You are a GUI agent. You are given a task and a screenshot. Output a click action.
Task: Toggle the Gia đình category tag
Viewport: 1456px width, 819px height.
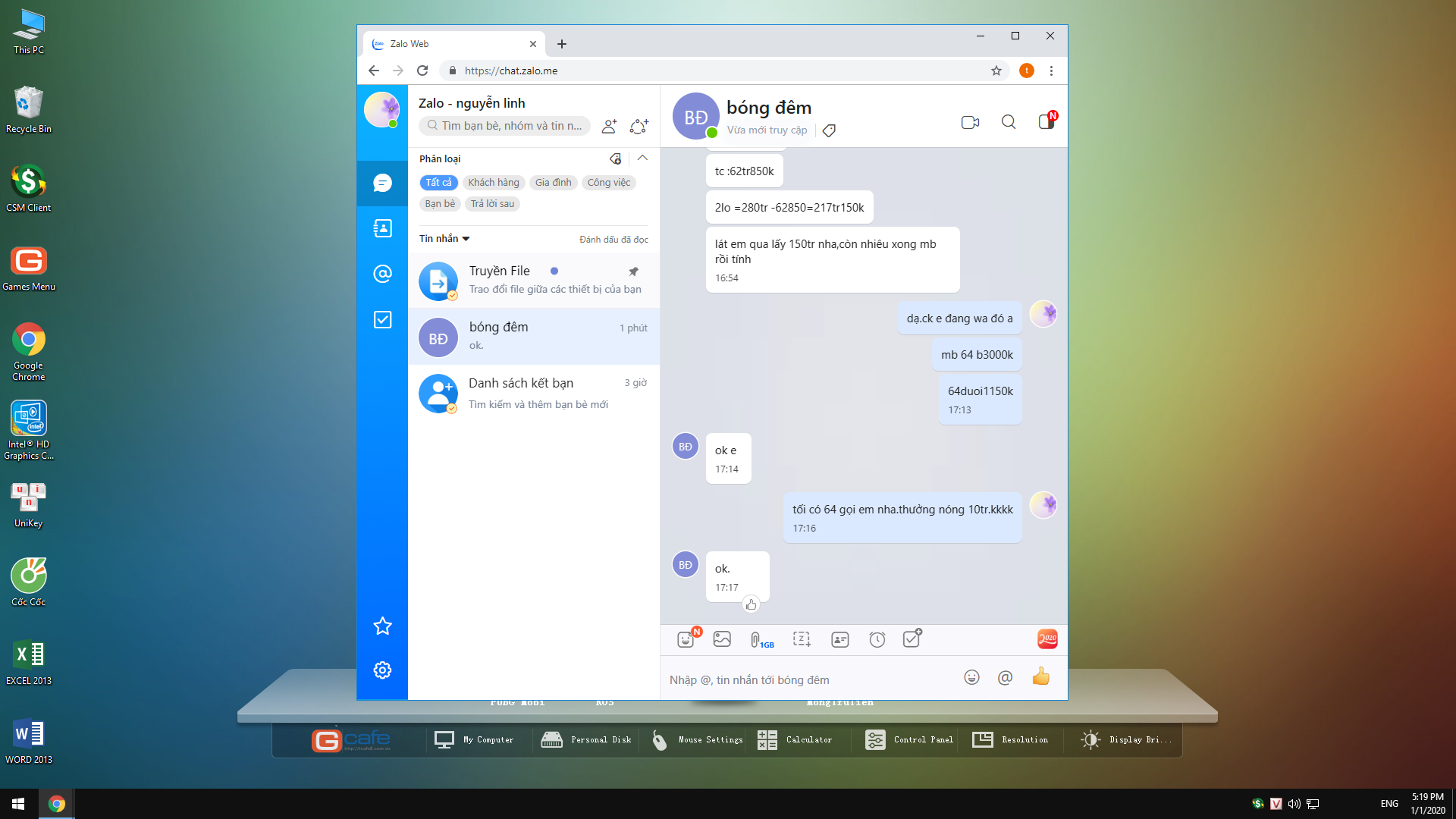point(553,183)
